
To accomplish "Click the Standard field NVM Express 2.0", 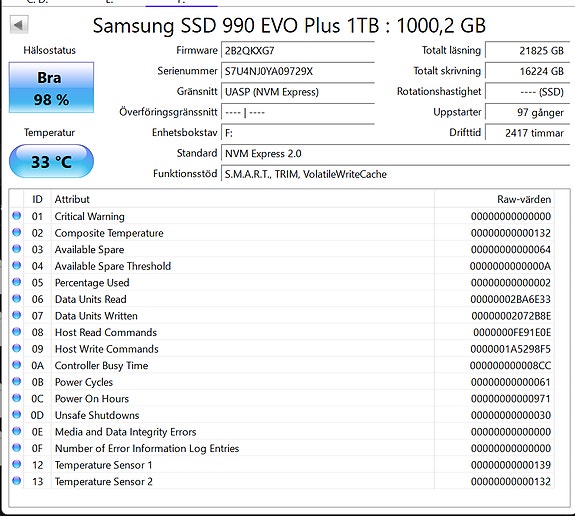I will coord(395,153).
